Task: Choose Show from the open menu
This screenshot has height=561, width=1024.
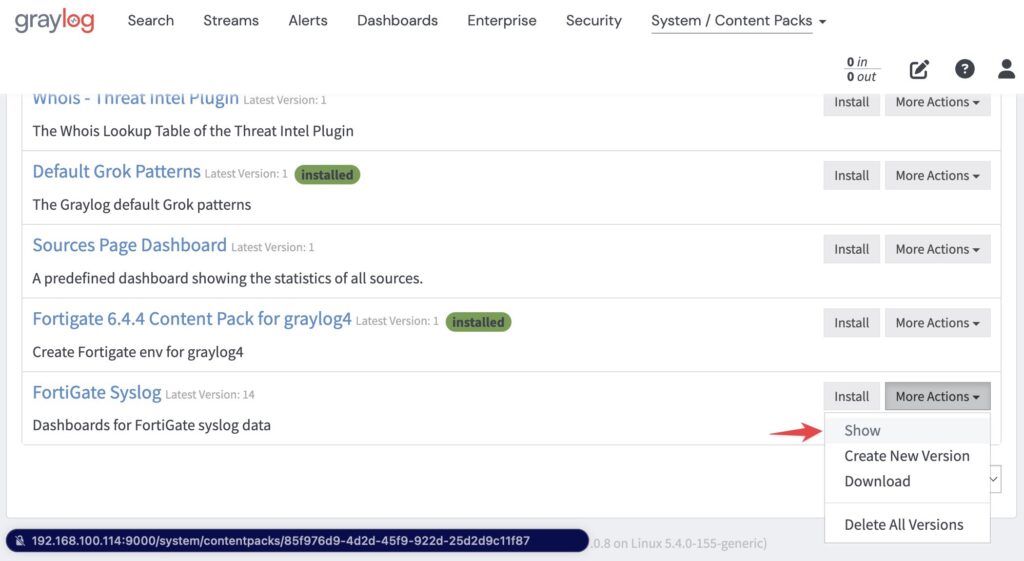Action: pyautogui.click(x=907, y=431)
